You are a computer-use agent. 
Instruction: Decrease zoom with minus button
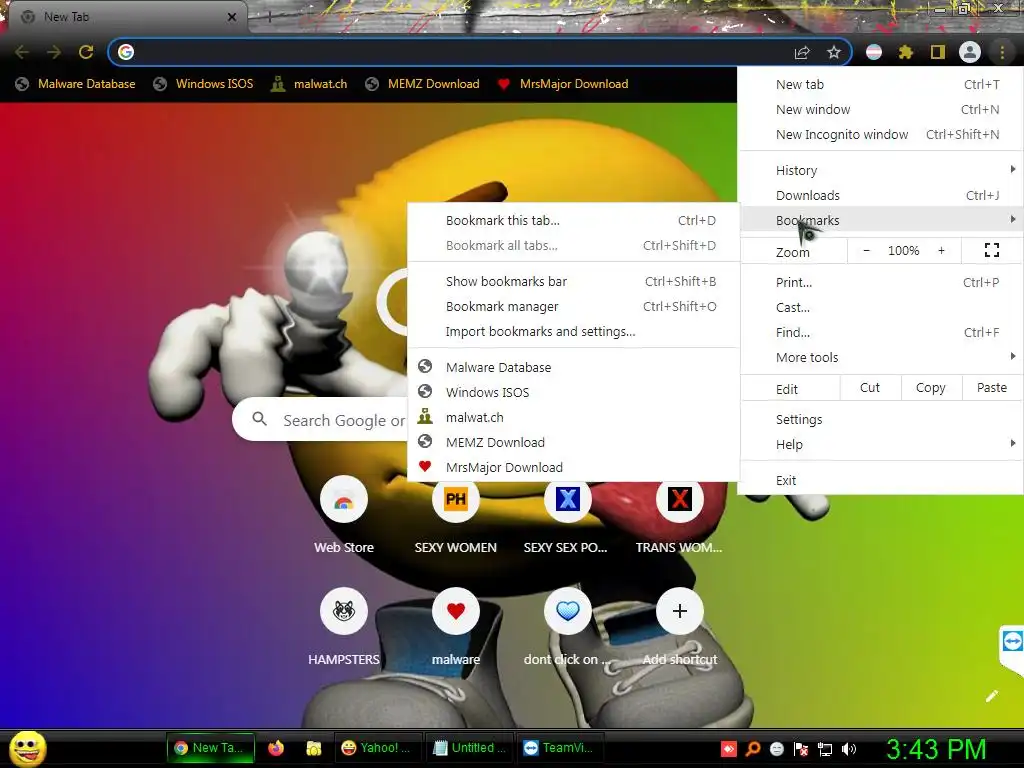pyautogui.click(x=867, y=251)
